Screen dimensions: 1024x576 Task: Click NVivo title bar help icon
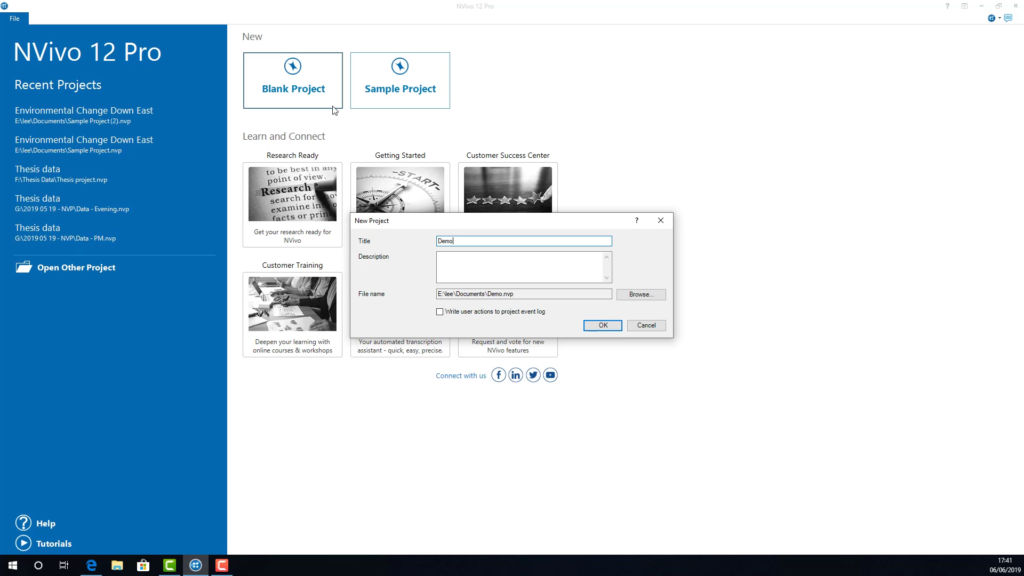pos(947,6)
